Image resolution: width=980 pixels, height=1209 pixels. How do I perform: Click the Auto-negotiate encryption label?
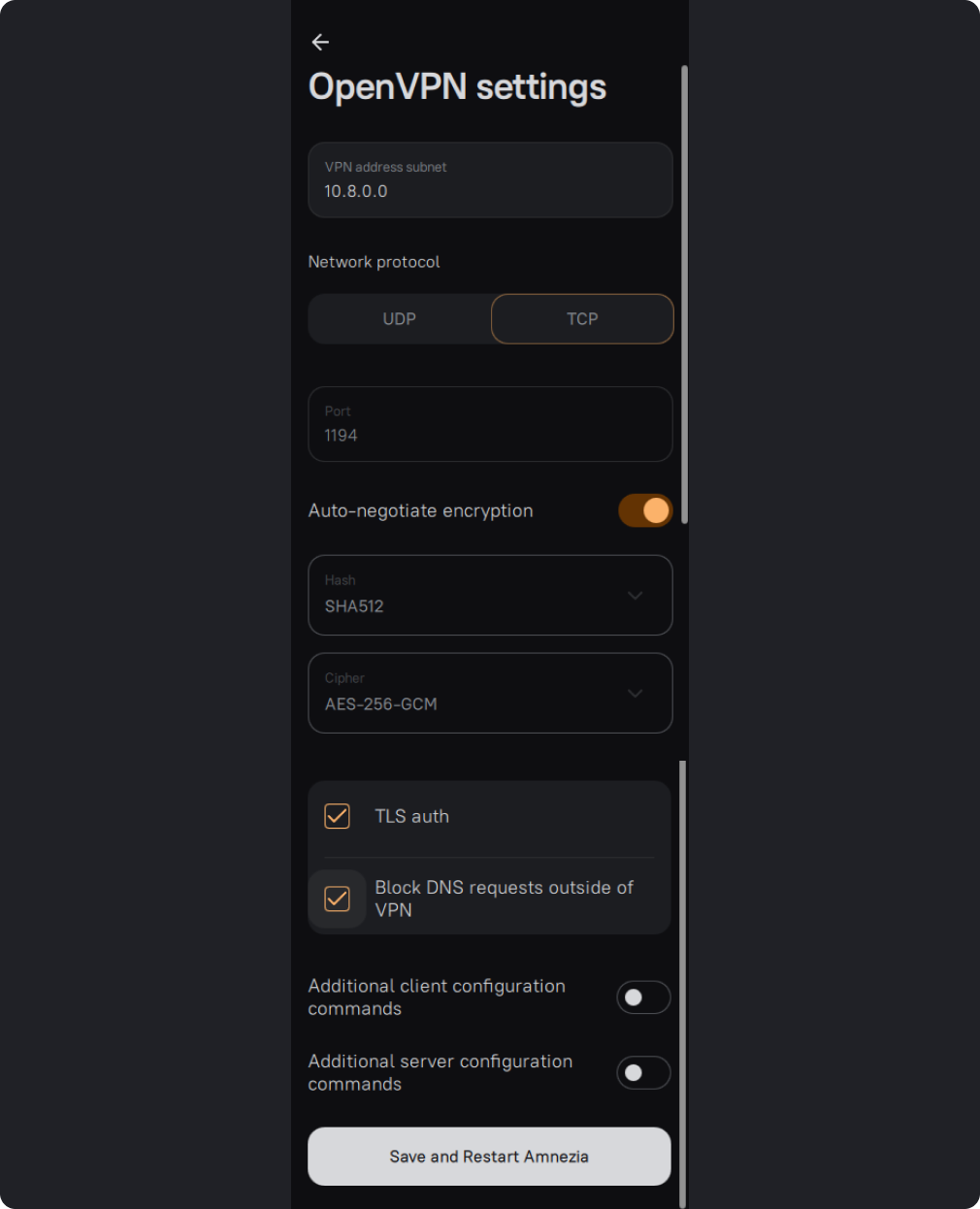tap(420, 510)
